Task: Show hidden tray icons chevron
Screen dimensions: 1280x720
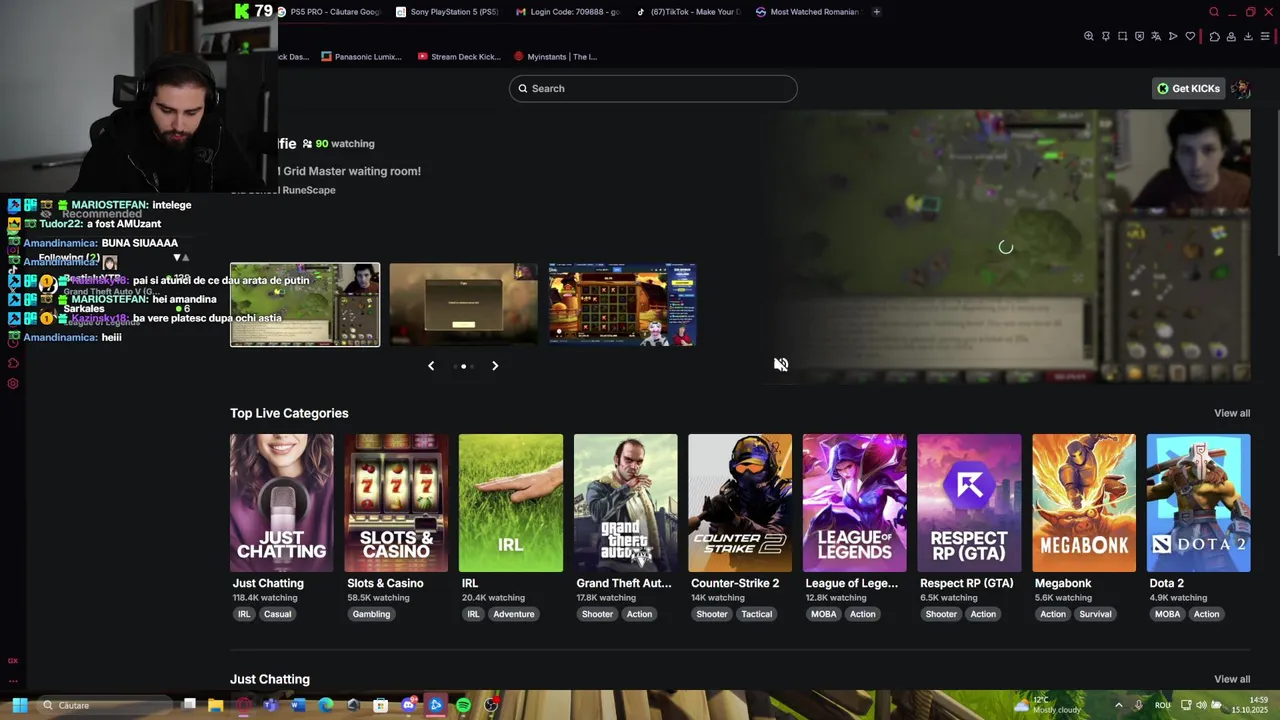Action: point(1119,705)
